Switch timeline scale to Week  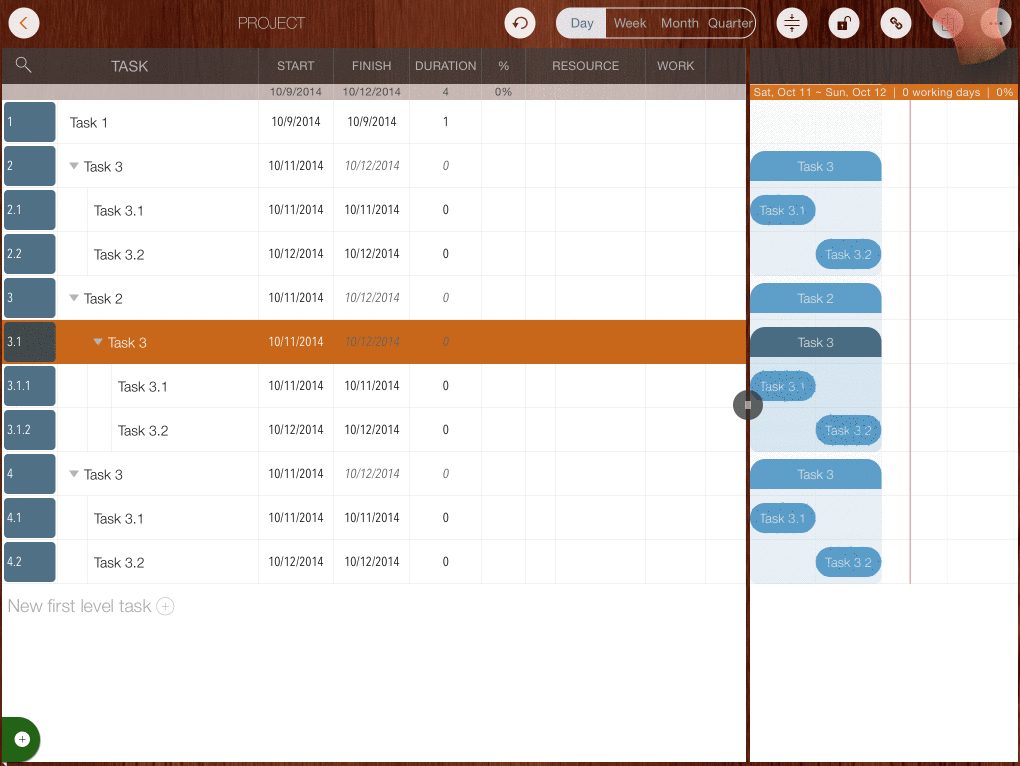tap(630, 23)
